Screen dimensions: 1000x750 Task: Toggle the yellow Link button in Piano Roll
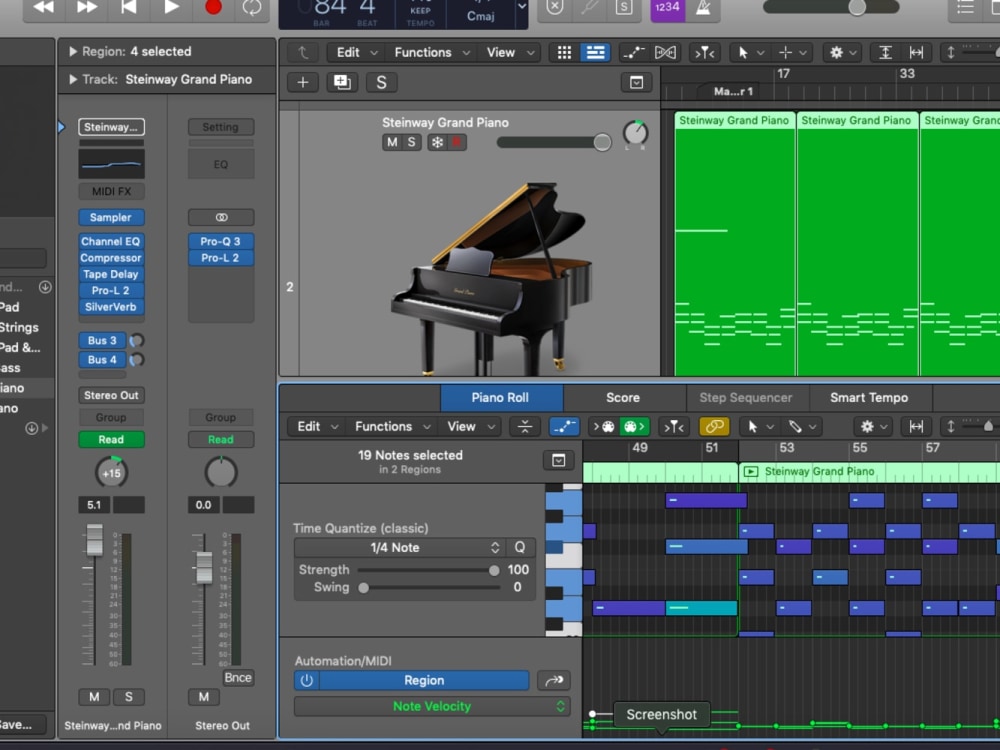(x=714, y=427)
